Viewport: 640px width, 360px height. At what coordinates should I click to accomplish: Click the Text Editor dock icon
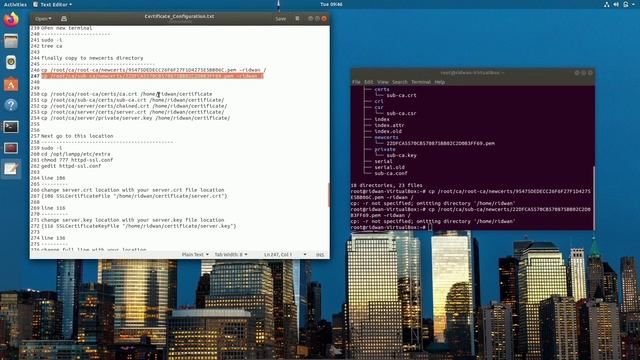11,169
